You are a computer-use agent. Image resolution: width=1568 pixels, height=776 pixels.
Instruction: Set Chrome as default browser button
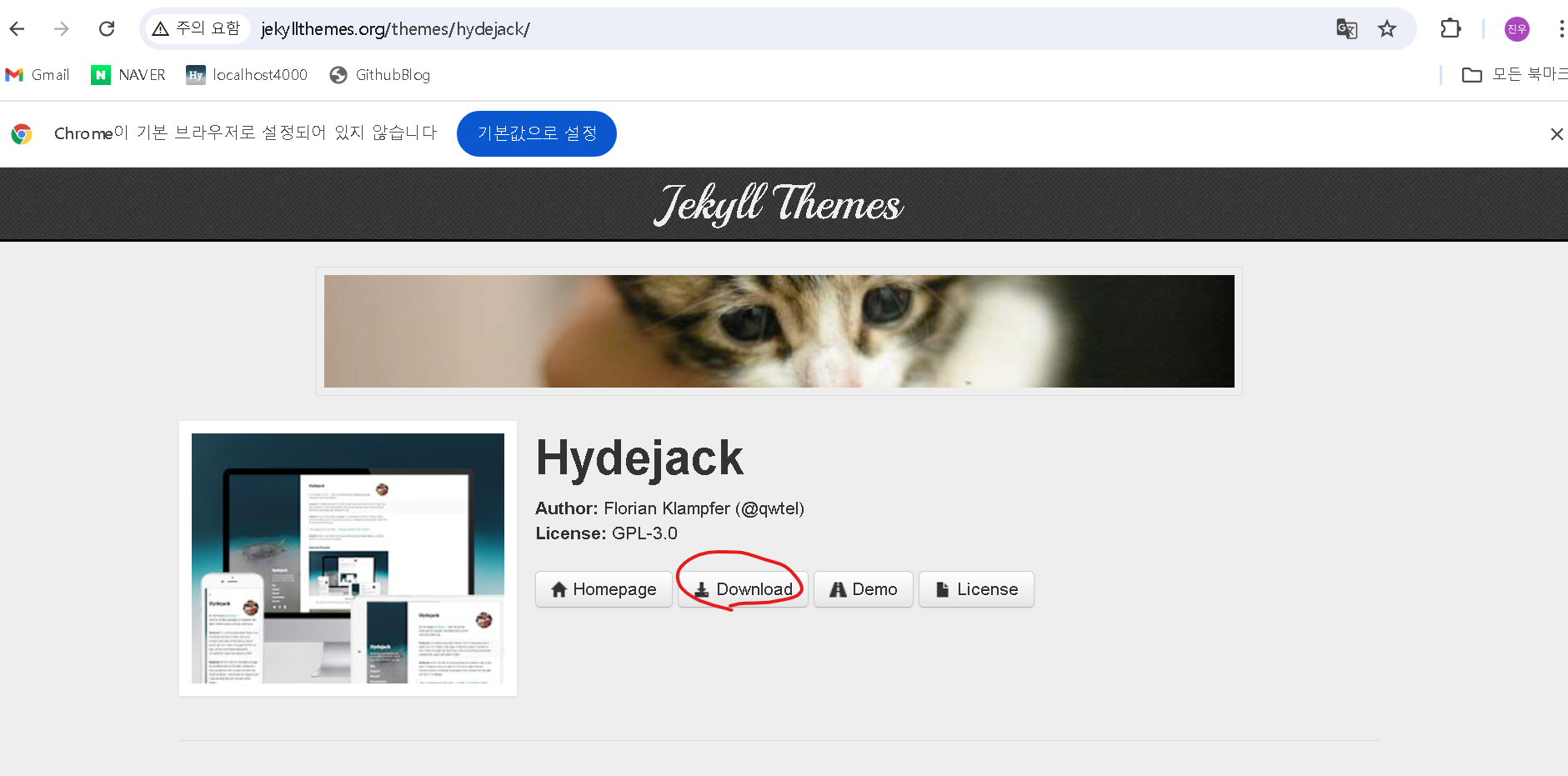click(x=537, y=133)
